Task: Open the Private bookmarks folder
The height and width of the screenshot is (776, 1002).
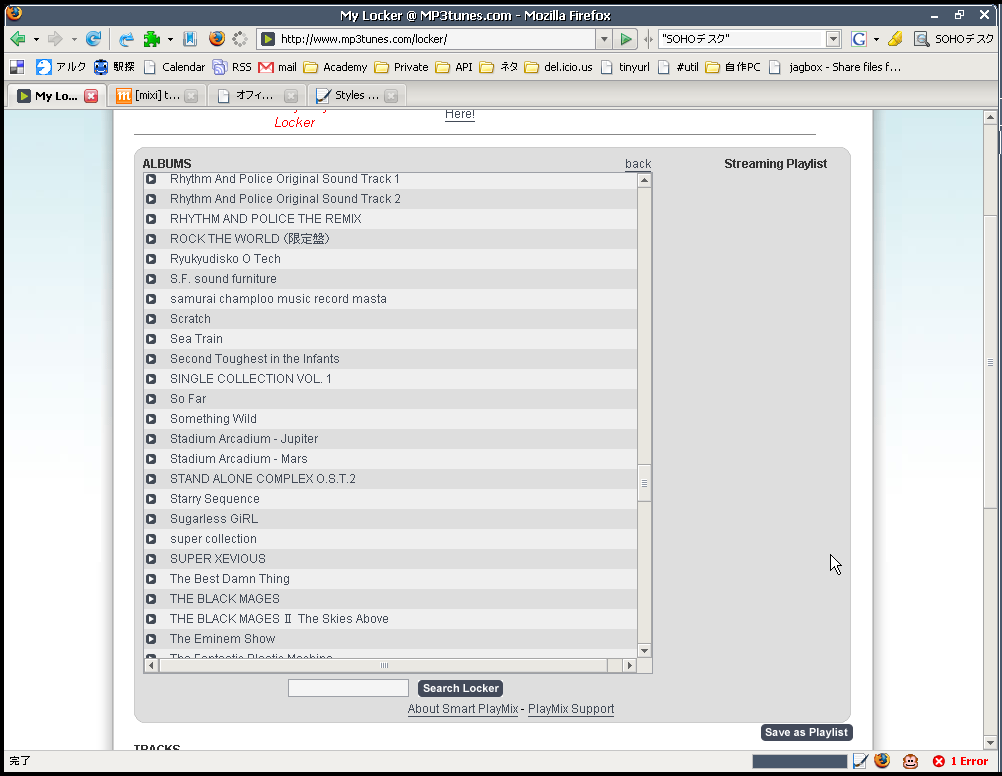Action: click(401, 67)
